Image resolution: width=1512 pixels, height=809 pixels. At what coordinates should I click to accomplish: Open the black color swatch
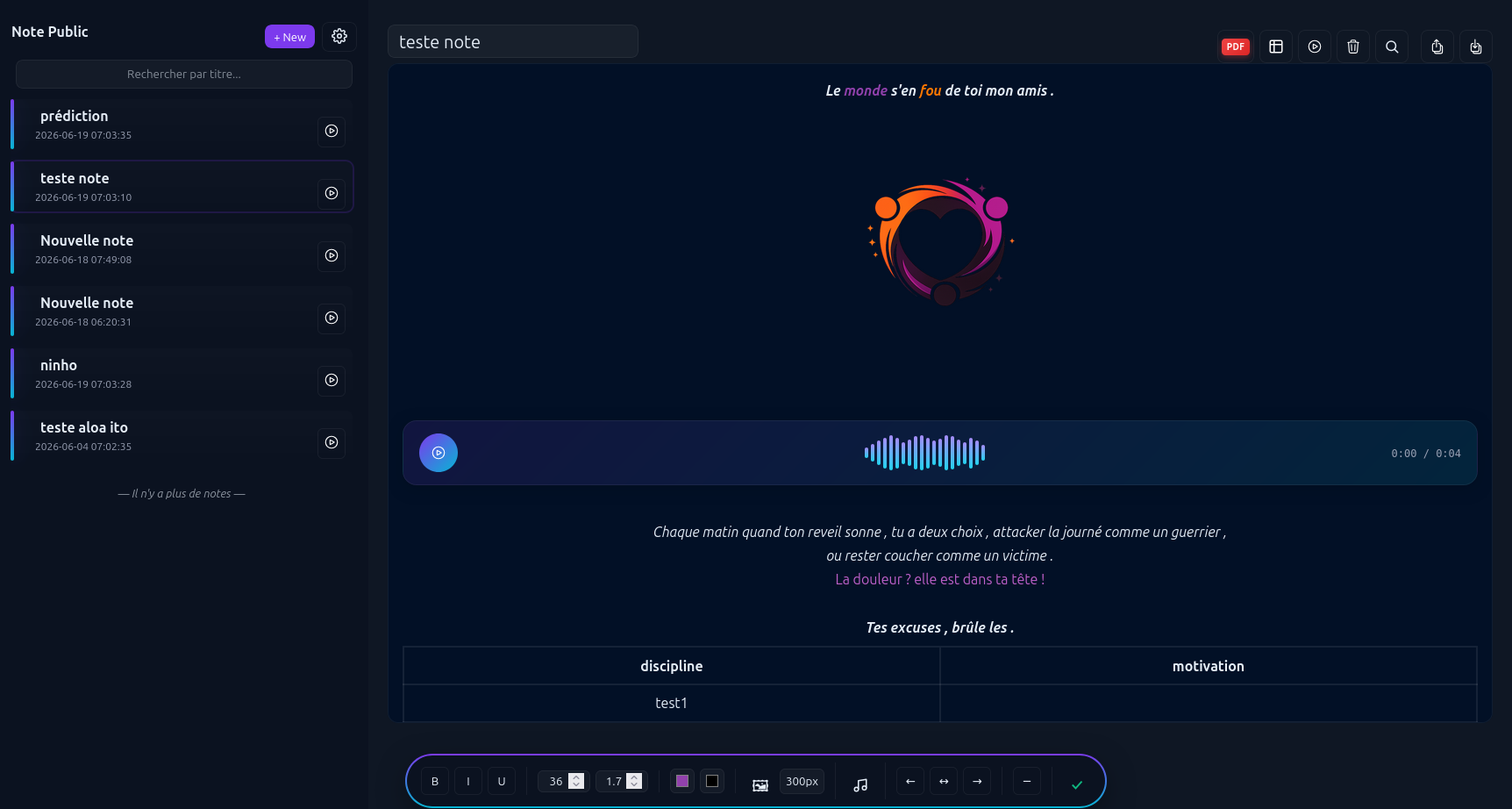712,781
